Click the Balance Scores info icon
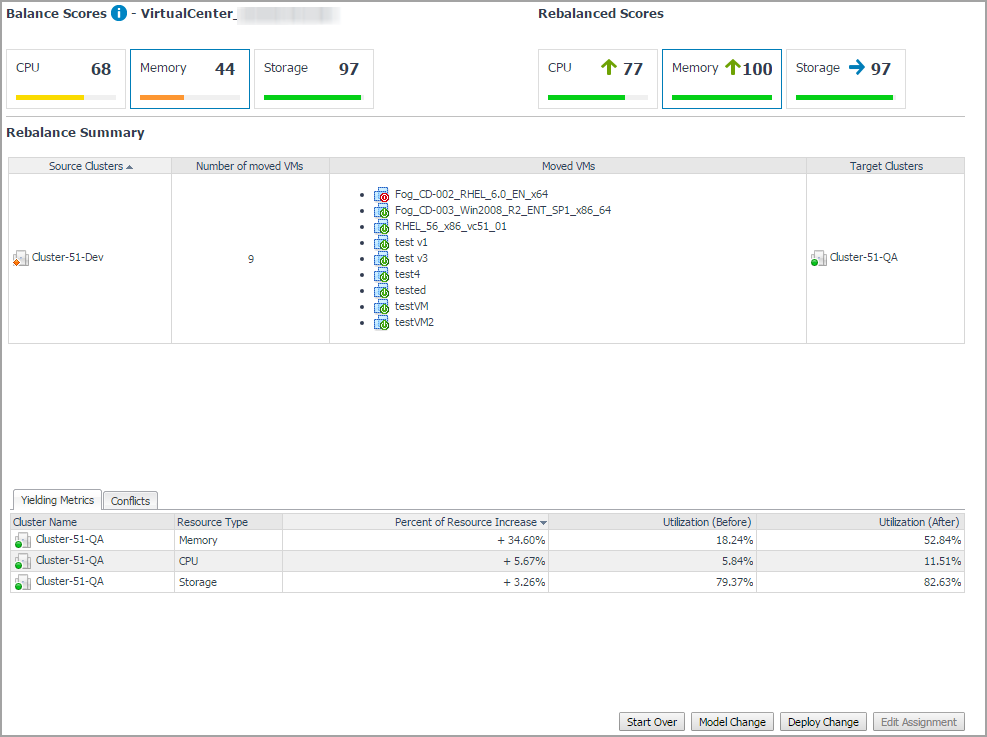987x737 pixels. (x=119, y=14)
